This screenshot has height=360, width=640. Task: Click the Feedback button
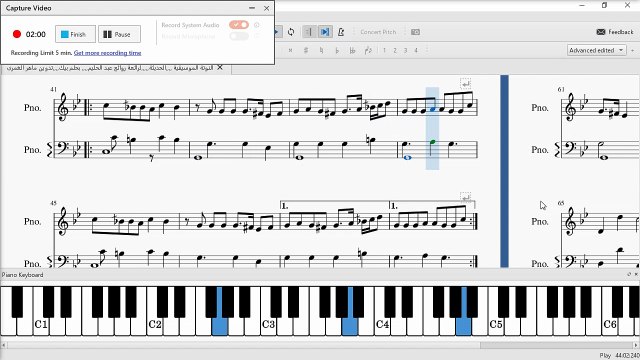pyautogui.click(x=615, y=32)
